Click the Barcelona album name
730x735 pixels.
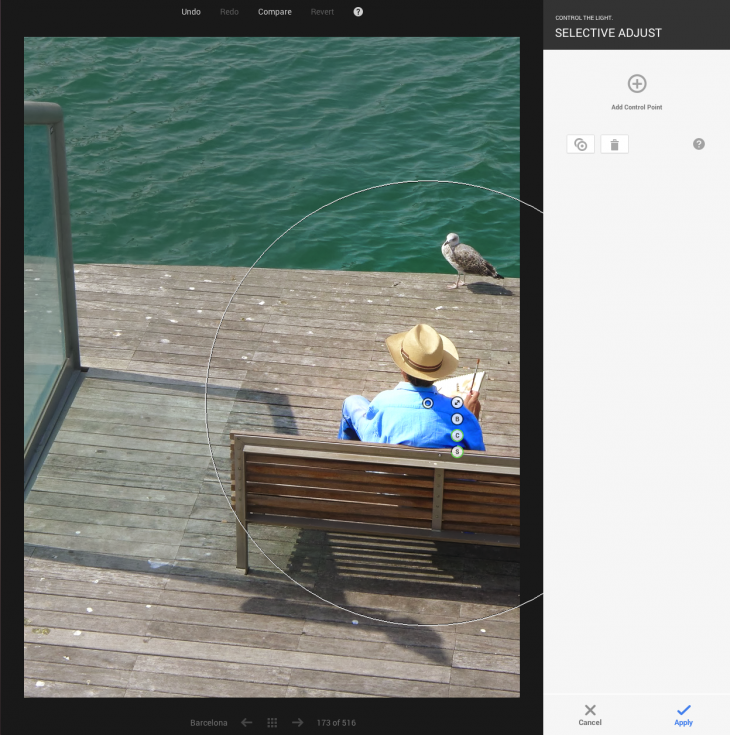209,723
